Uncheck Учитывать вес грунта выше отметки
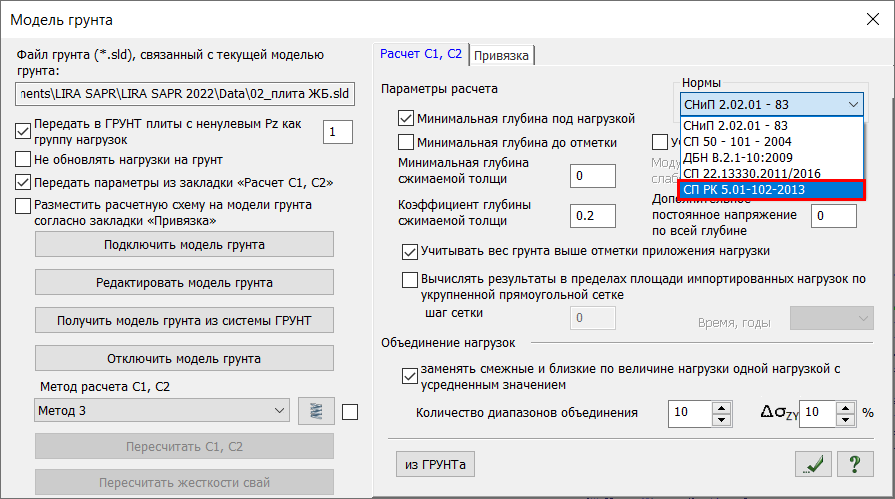The image size is (895, 499). coord(409,251)
